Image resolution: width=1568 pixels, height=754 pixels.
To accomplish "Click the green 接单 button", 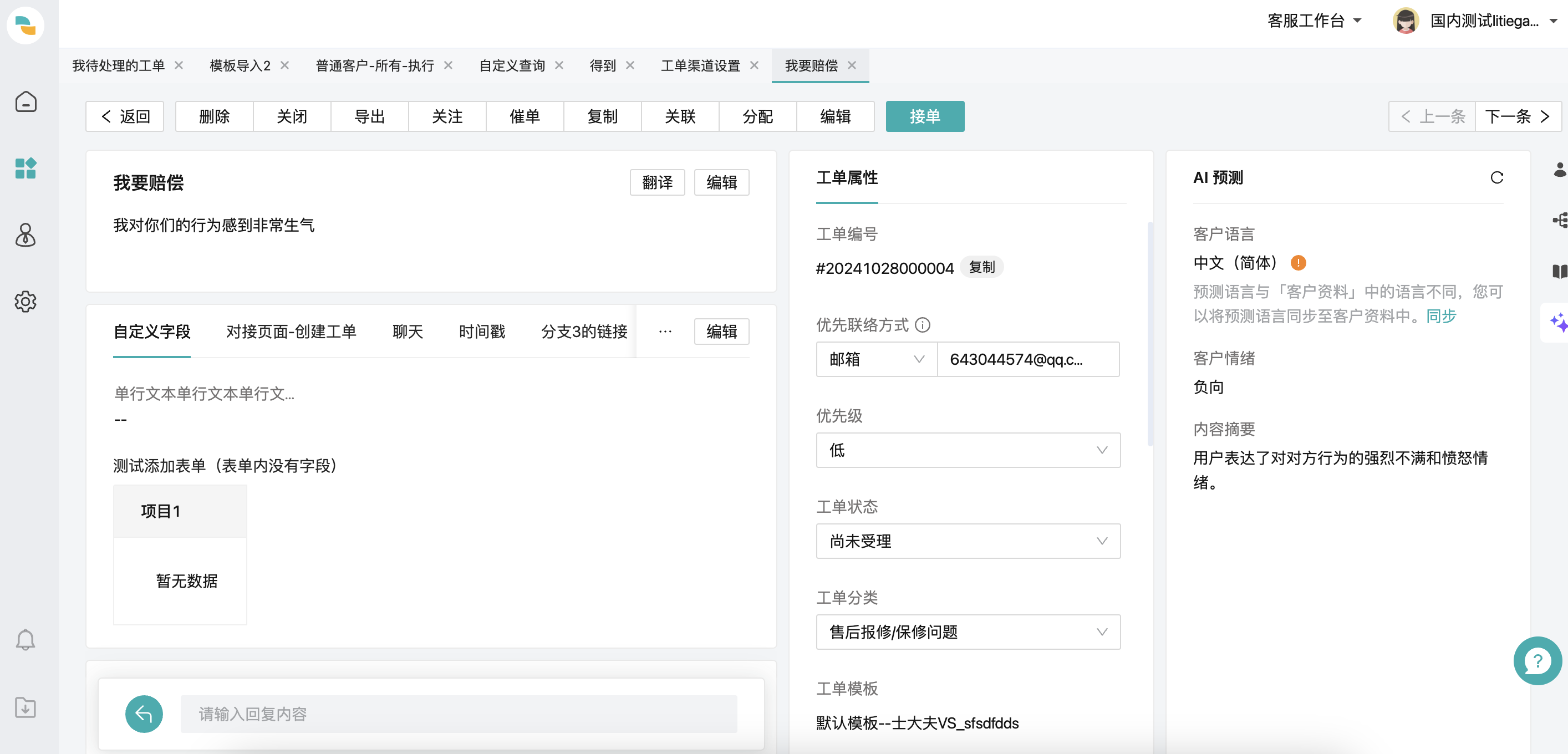I will pos(925,116).
